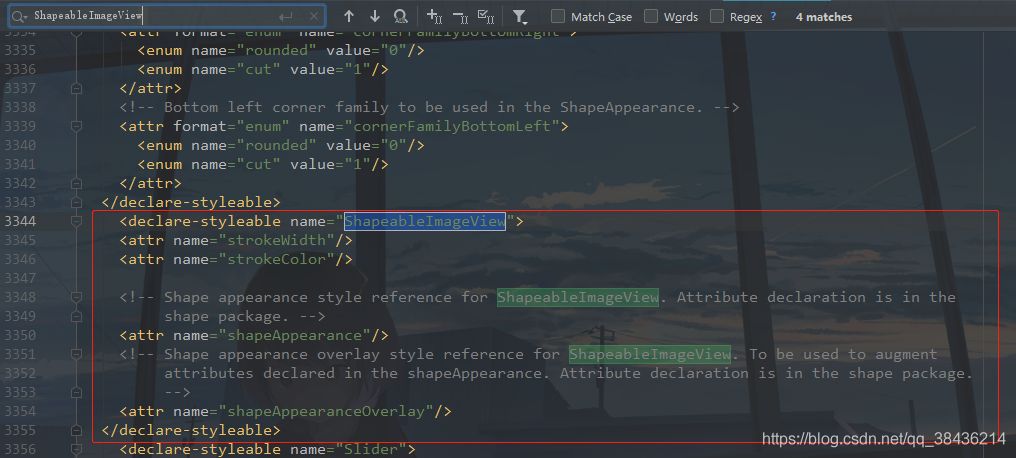This screenshot has width=1016, height=458.
Task: Open the search filter funnel dropdown
Action: coord(520,16)
